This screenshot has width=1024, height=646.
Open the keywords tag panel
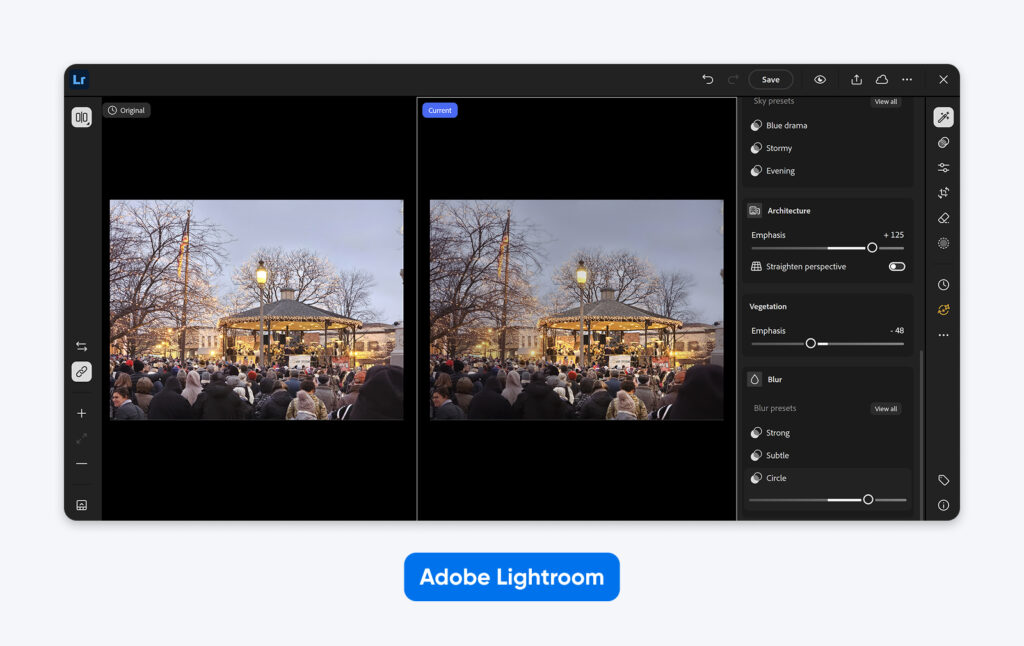pyautogui.click(x=943, y=480)
